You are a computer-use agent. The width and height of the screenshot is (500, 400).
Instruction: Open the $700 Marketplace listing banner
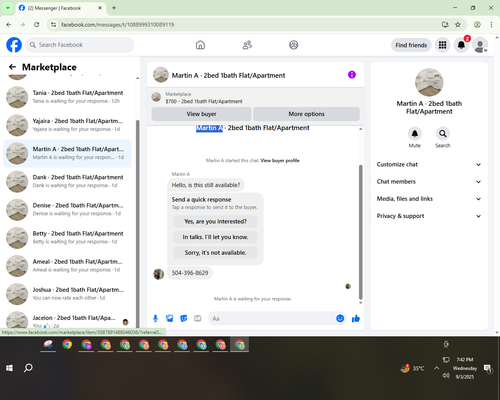[x=256, y=98]
